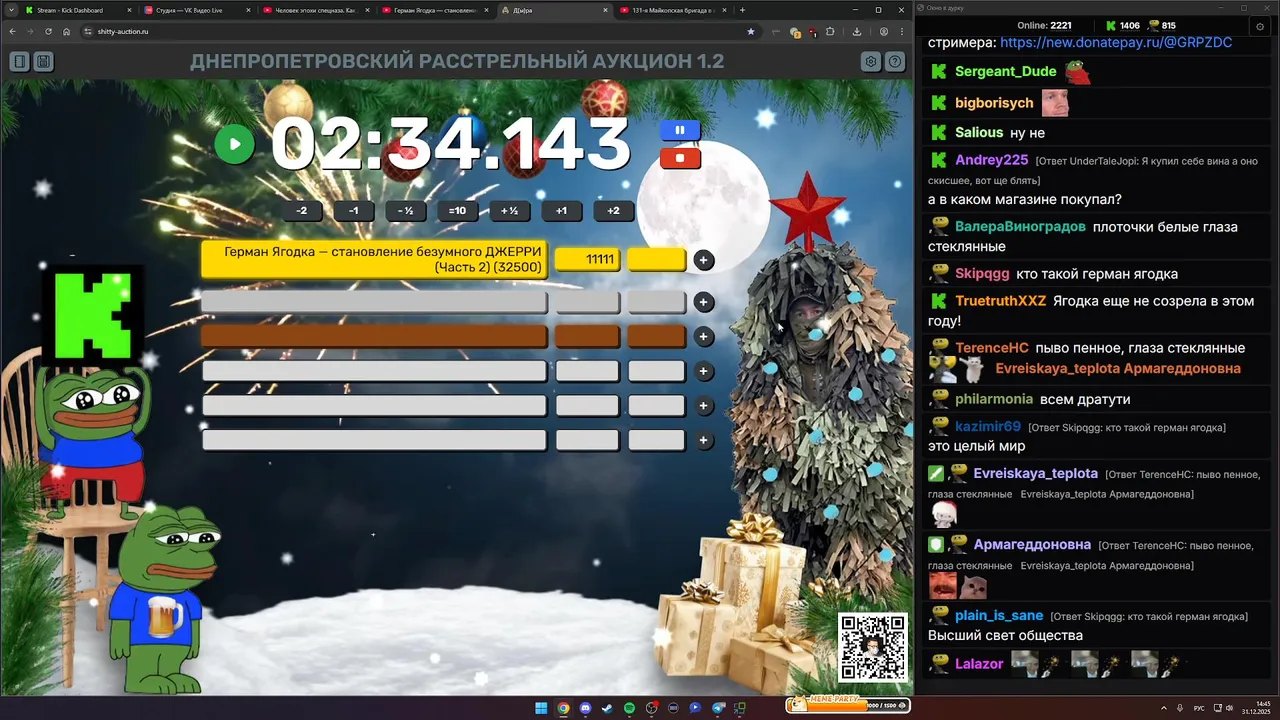Set timer to ten with the =10 button
This screenshot has width=1280, height=720.
coord(457,211)
